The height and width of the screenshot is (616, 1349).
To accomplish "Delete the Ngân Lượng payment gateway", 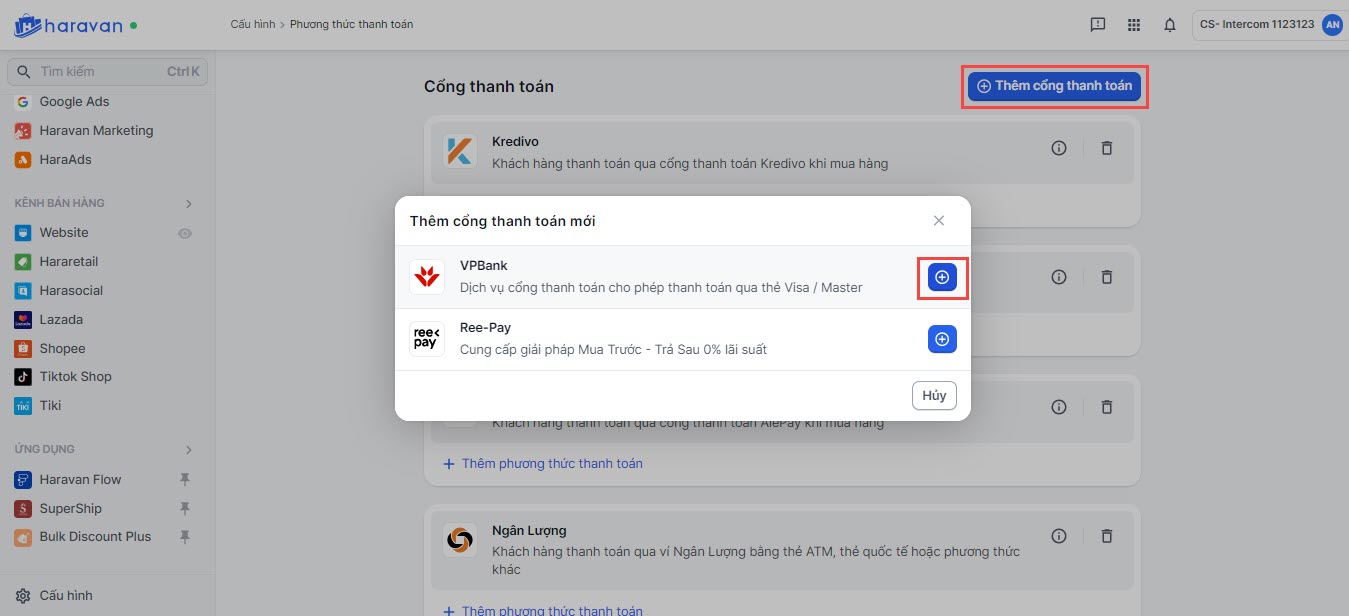I will pyautogui.click(x=1106, y=536).
